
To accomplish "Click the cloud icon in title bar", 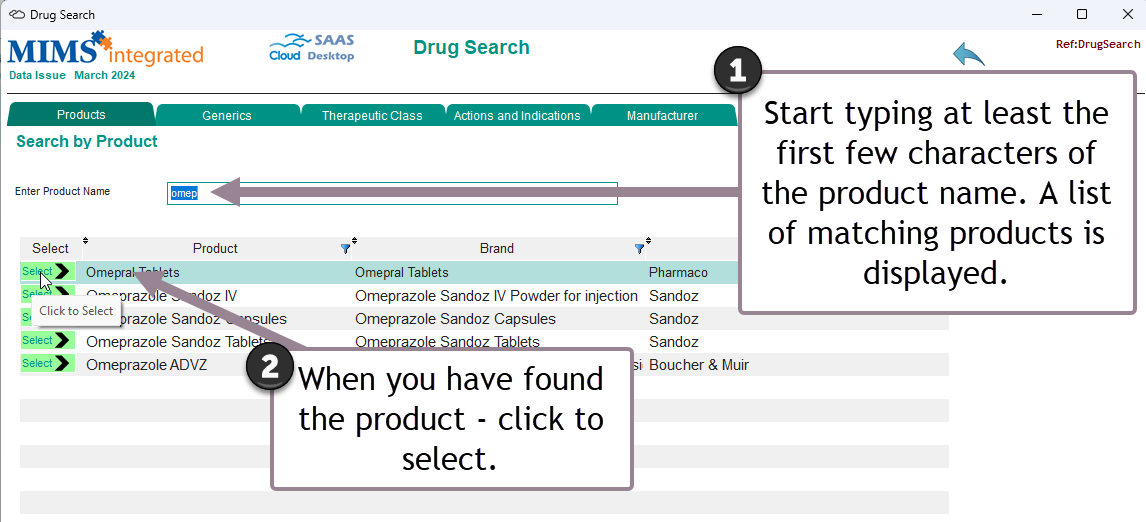I will tap(17, 15).
